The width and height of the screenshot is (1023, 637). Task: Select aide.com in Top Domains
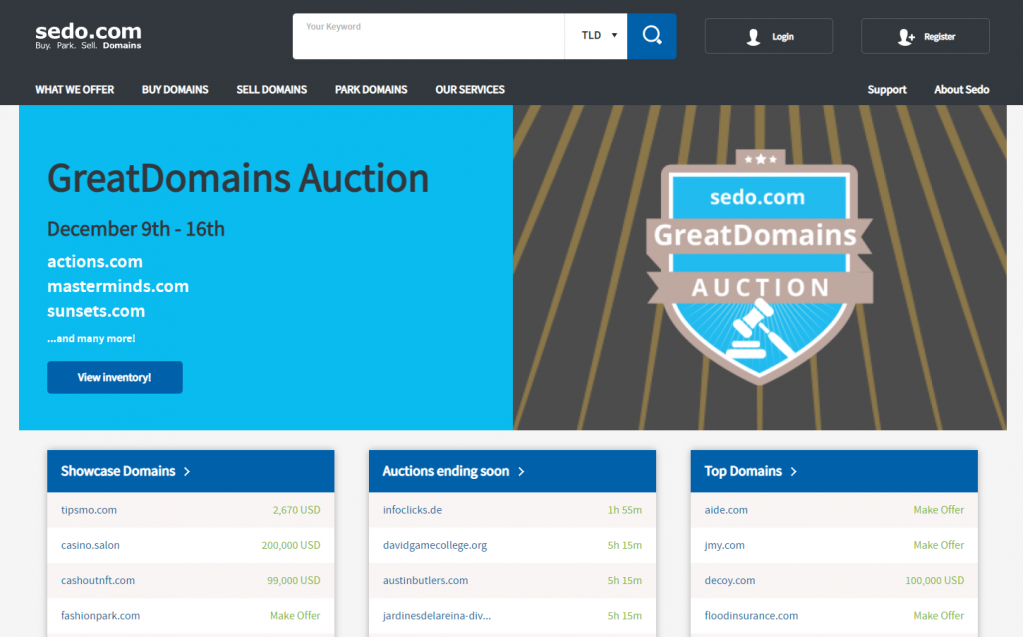(x=726, y=510)
